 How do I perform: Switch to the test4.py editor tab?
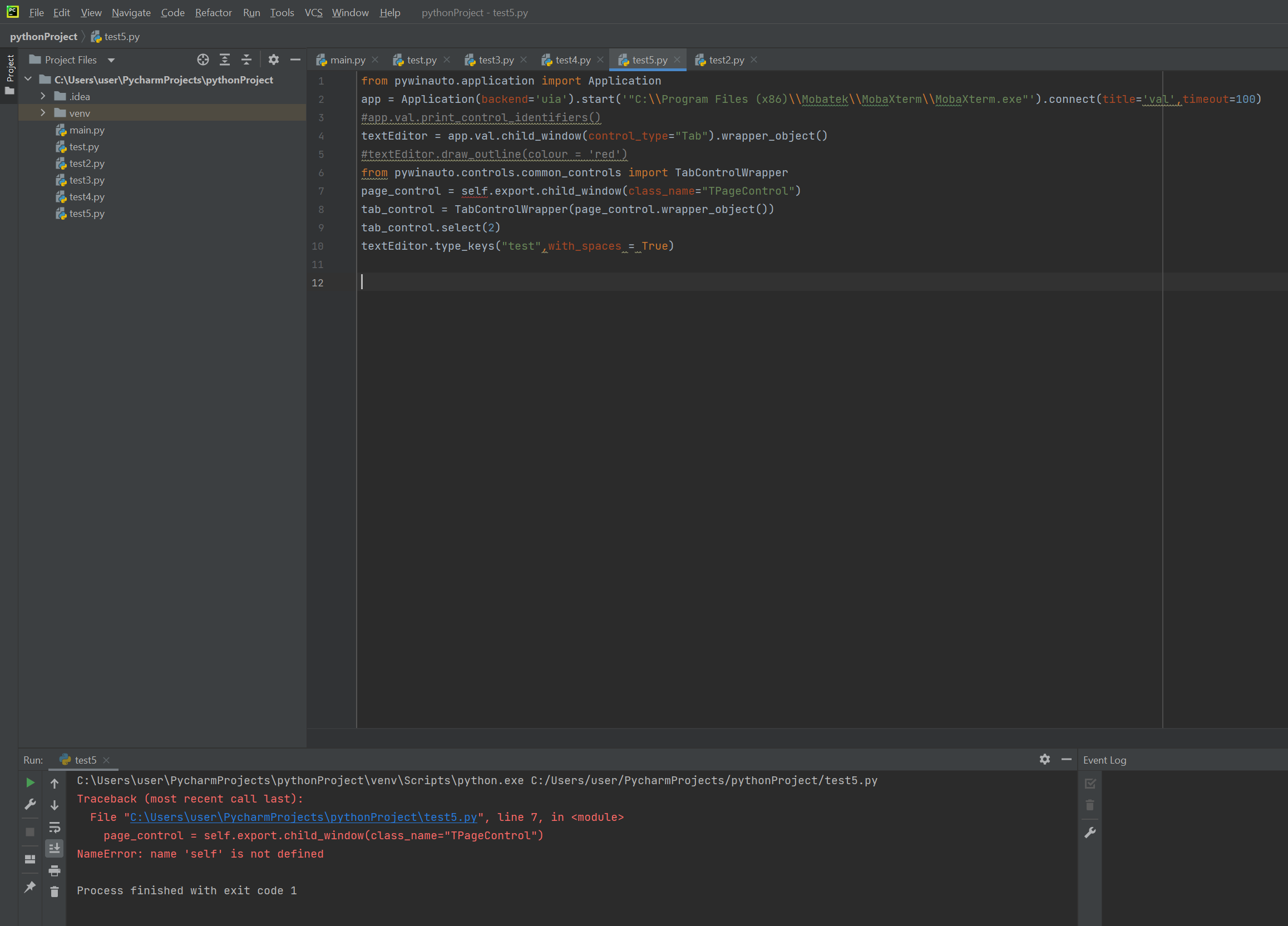pyautogui.click(x=573, y=60)
